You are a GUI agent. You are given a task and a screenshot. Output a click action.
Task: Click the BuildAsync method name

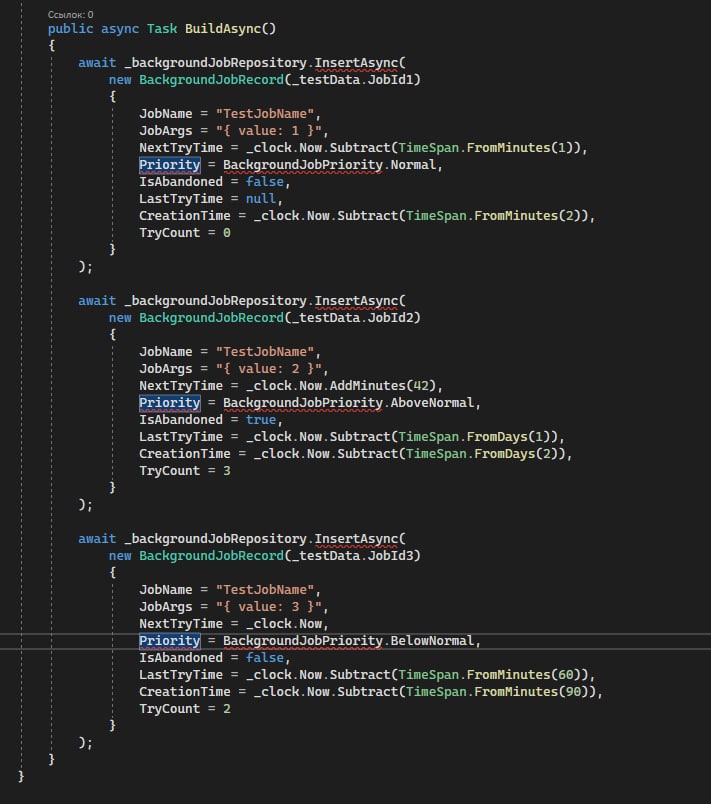(223, 29)
